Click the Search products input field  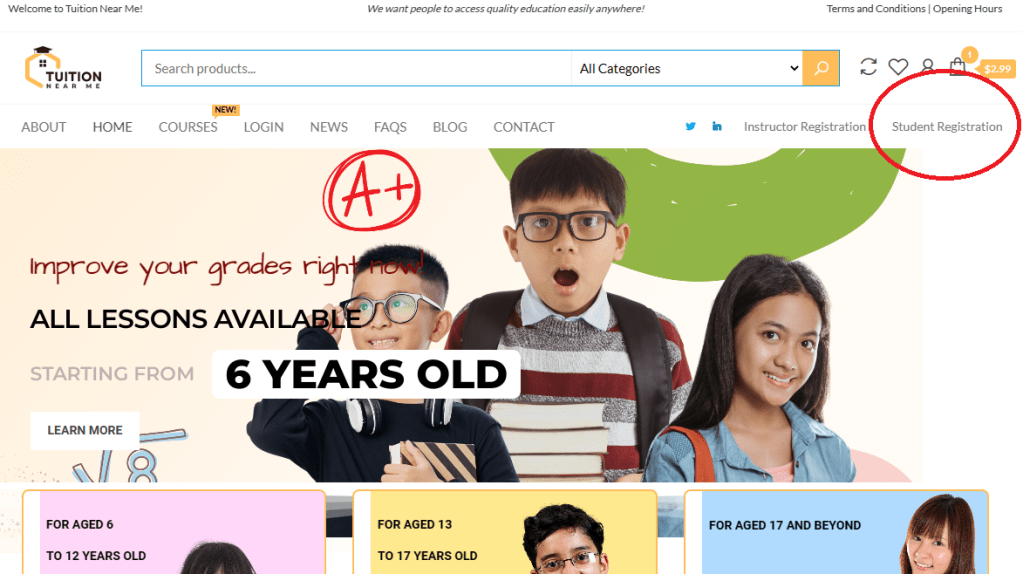point(357,68)
